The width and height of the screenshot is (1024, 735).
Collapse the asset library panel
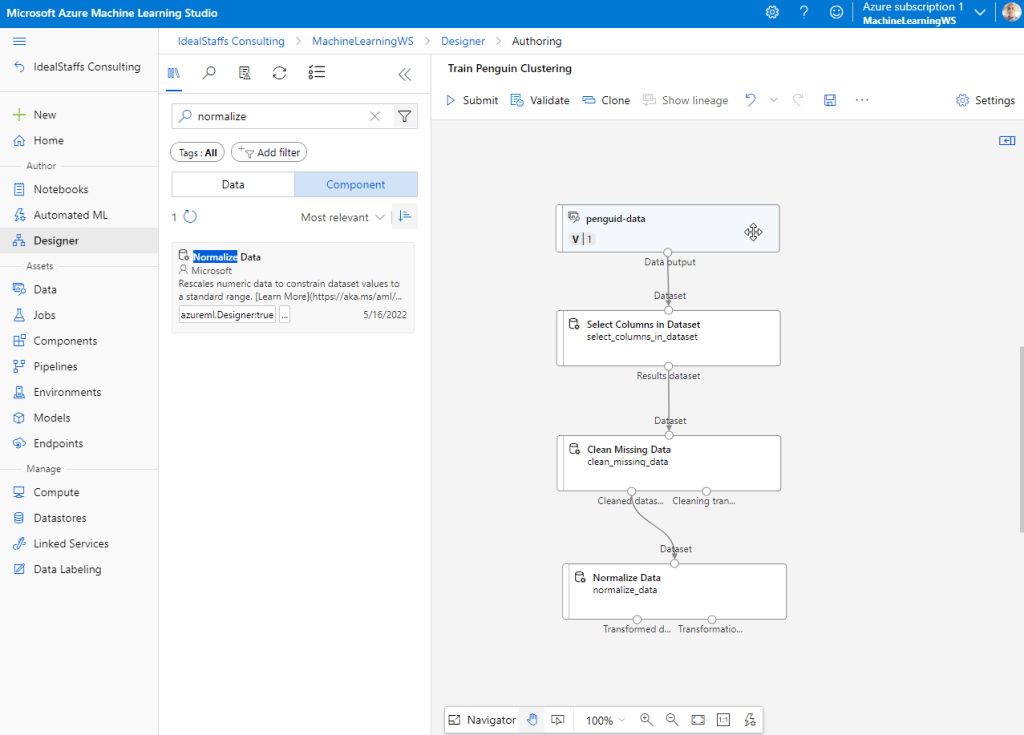point(404,73)
